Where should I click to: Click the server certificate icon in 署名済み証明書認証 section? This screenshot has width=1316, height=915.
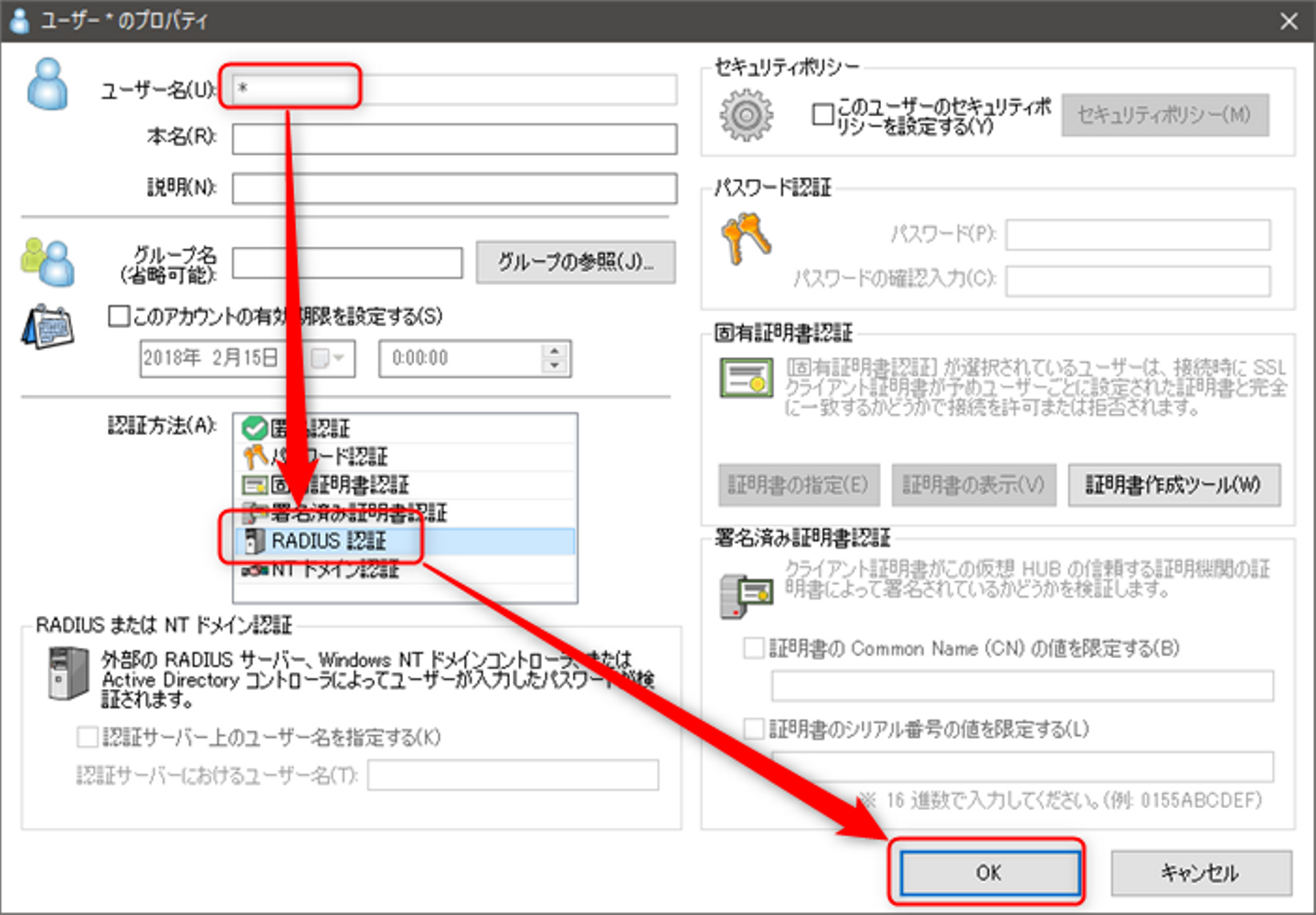point(746,595)
